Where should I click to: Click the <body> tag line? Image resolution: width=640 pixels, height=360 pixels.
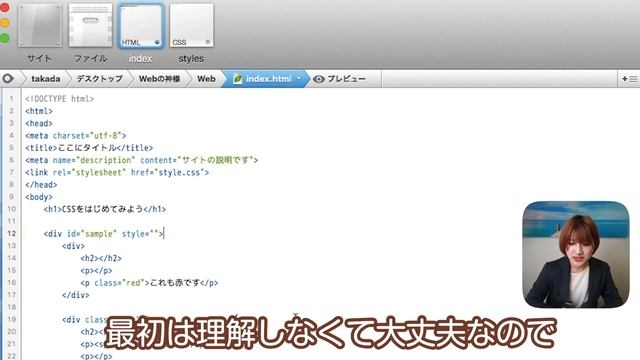point(39,197)
